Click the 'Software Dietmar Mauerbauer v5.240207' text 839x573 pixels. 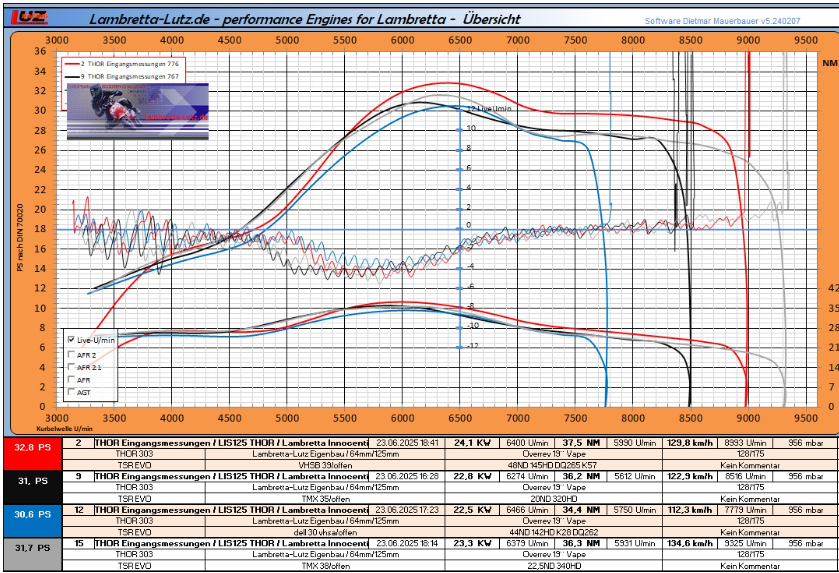point(722,21)
